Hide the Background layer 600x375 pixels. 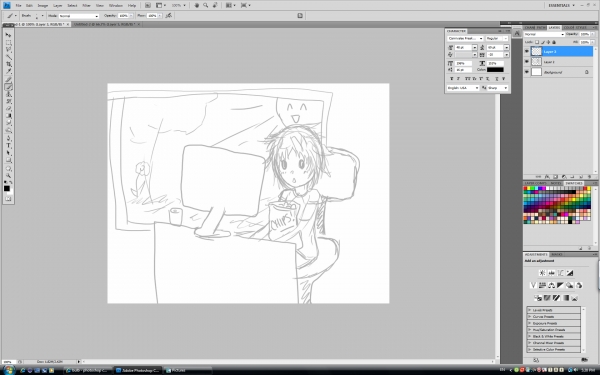527,72
